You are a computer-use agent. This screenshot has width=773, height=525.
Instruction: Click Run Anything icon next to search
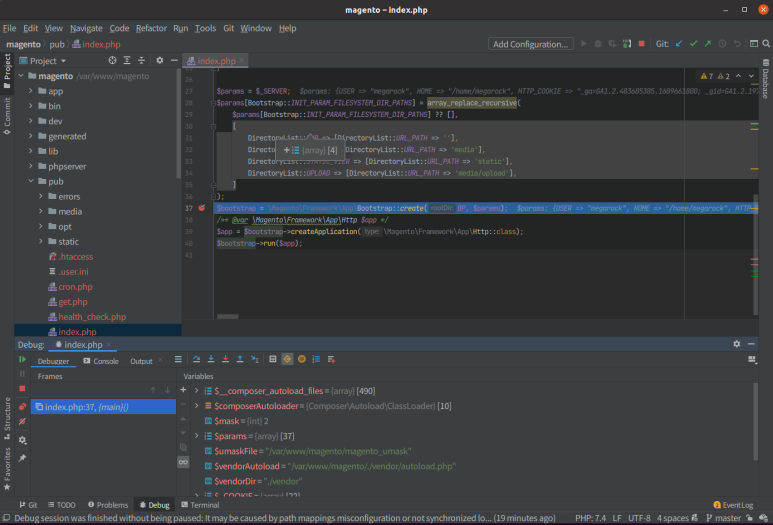754,44
